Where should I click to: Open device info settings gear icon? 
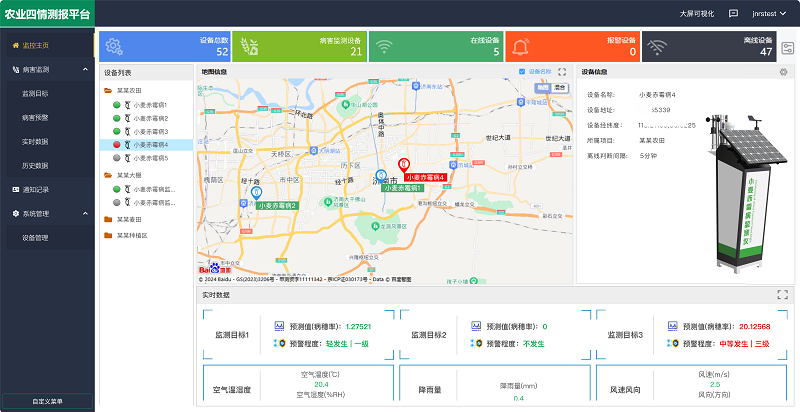coord(784,72)
